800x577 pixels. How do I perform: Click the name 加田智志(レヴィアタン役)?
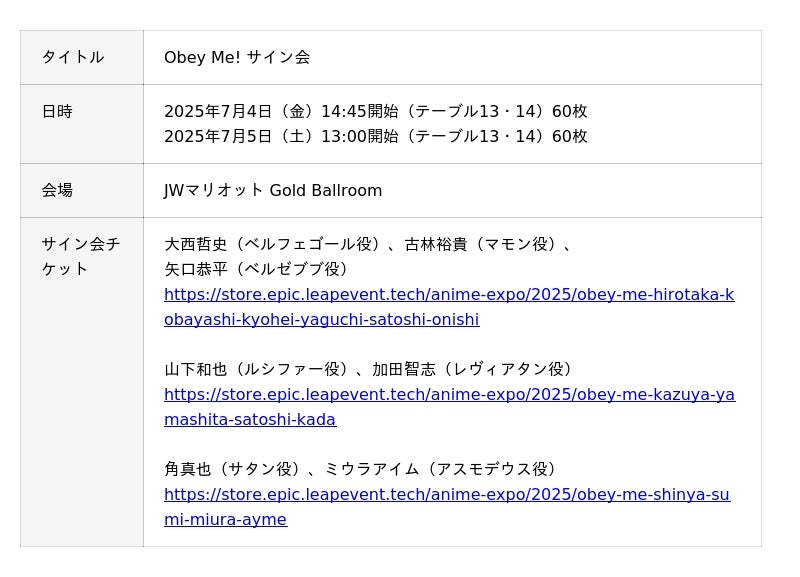coord(472,369)
